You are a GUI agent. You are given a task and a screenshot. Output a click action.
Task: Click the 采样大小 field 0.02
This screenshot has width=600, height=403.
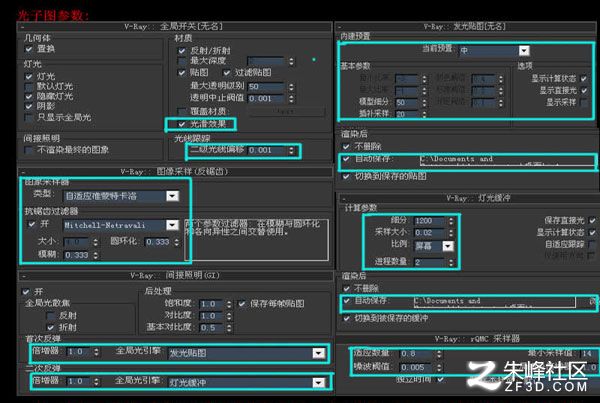(429, 233)
